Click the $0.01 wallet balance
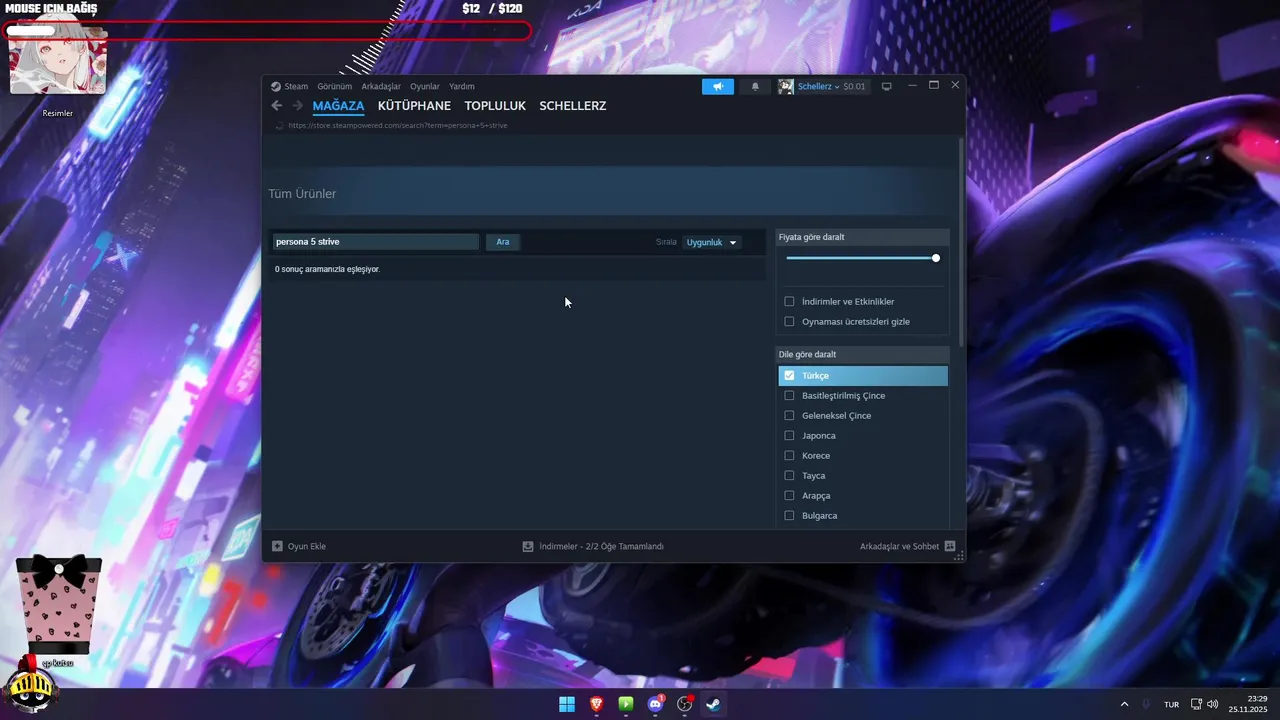Screen dimensions: 1280x720 pos(854,86)
